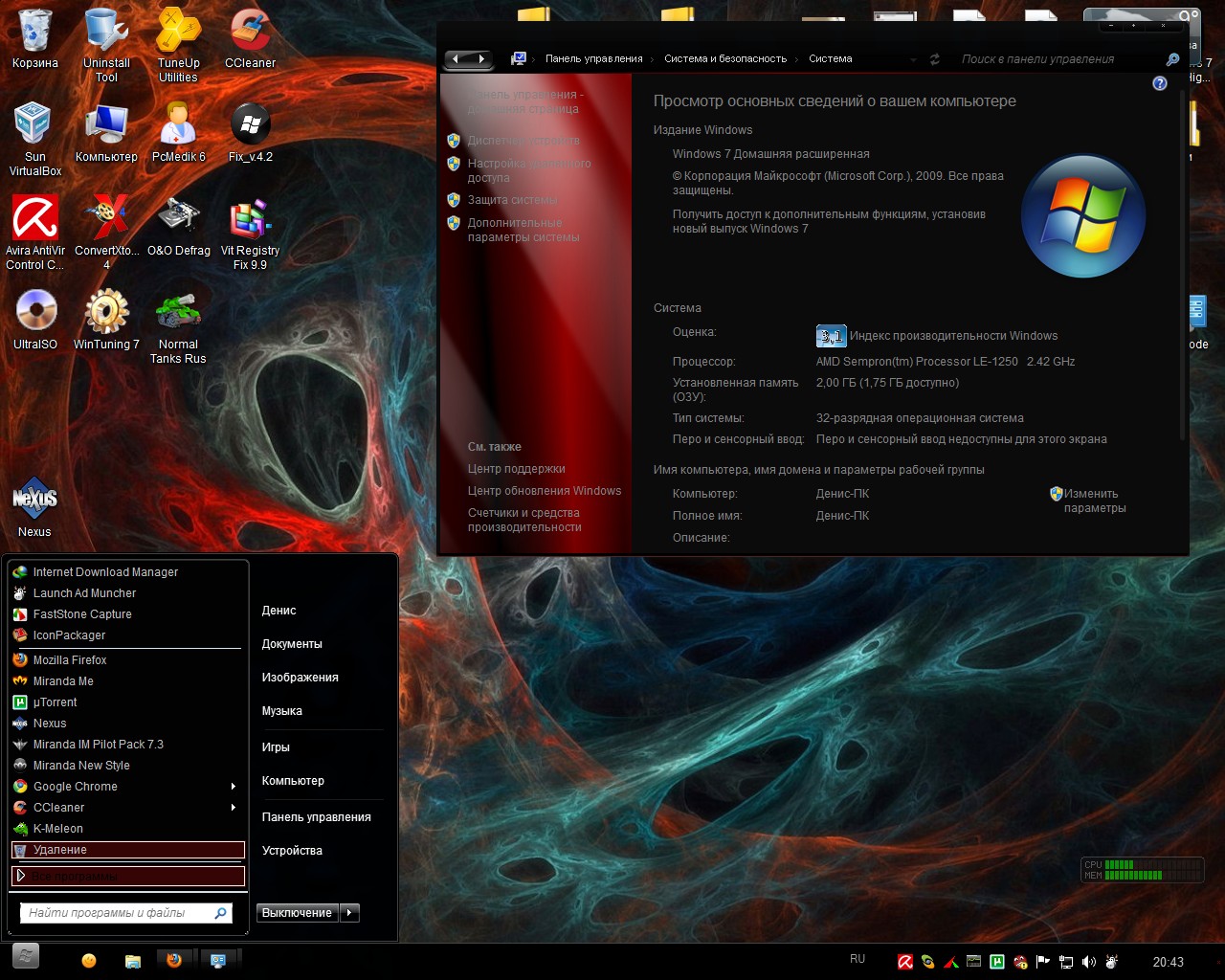Open 'Защита системы' sidebar link

512,200
